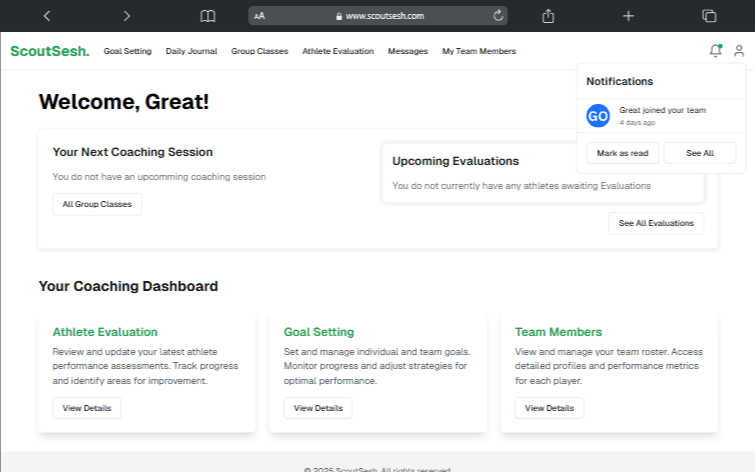Click the GO avatar in notifications
Image resolution: width=755 pixels, height=472 pixels.
pos(598,116)
